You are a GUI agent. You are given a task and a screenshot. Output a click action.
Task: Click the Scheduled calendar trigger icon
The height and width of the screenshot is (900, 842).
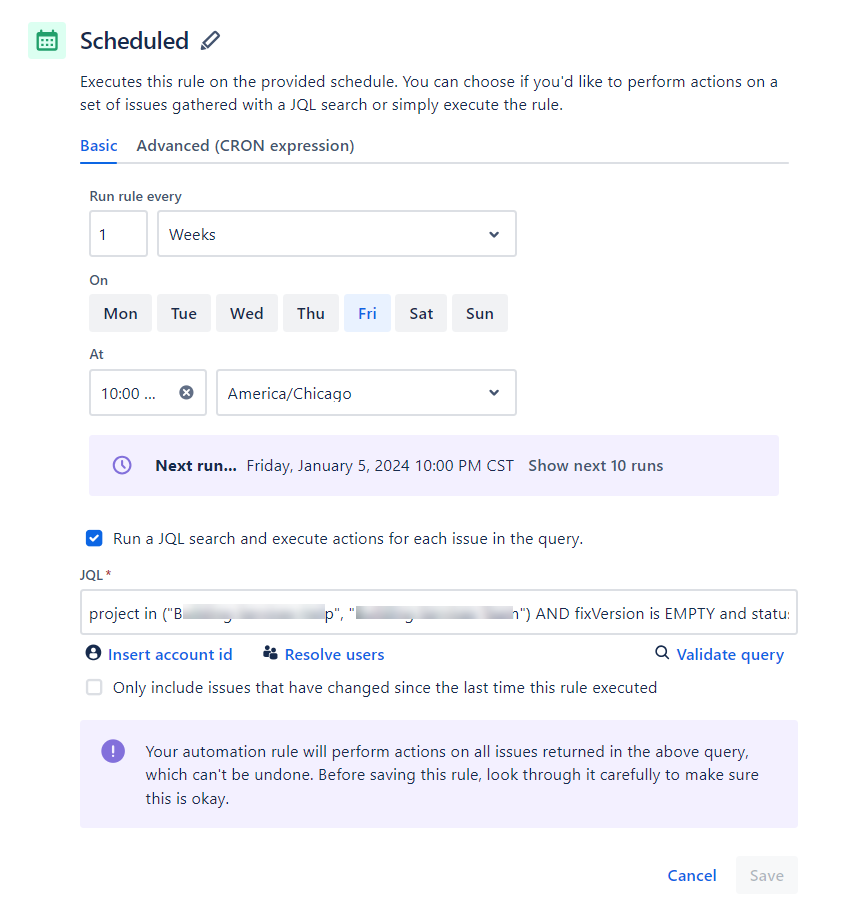[46, 40]
